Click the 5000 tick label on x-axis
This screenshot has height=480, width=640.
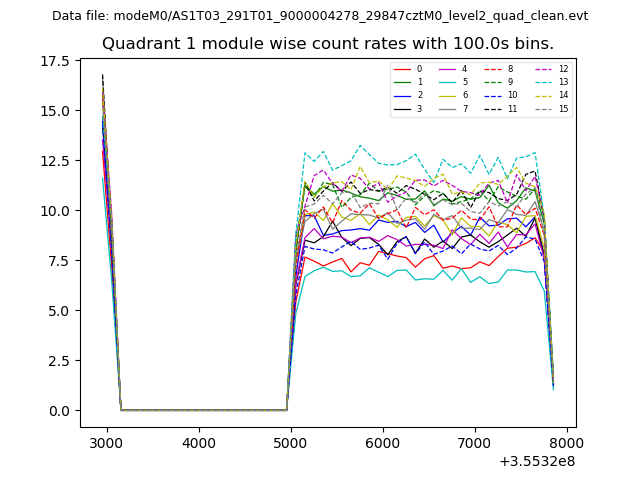[291, 441]
